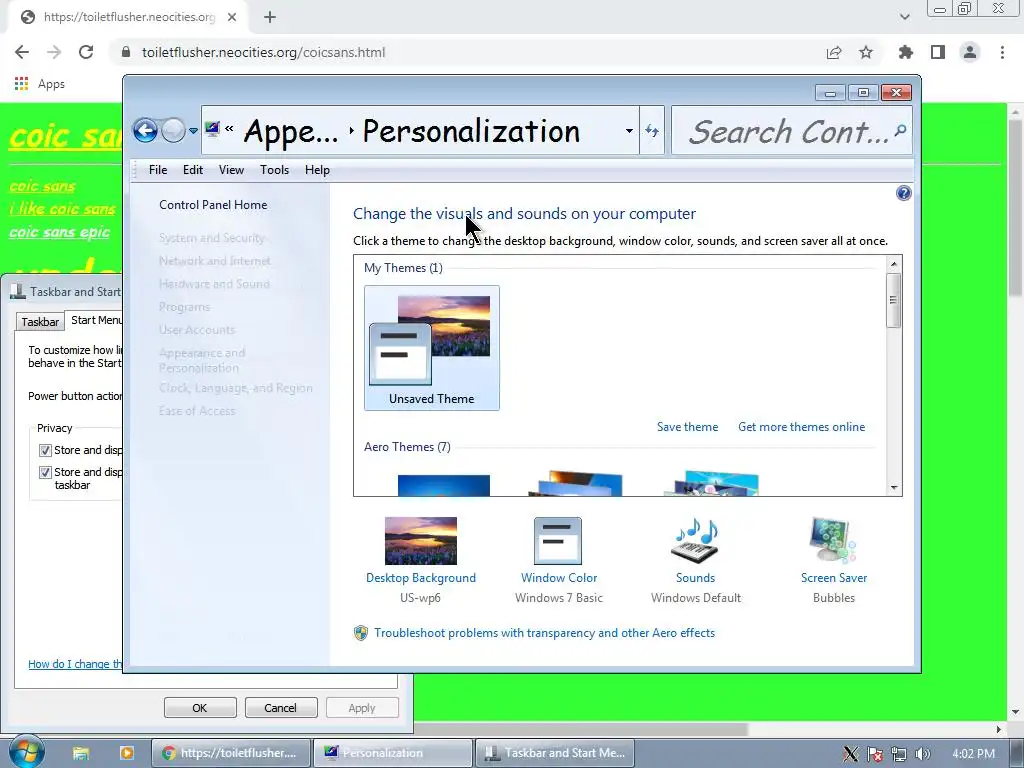Select the second Aero theme thumbnail
1024x768 pixels.
tap(575, 483)
